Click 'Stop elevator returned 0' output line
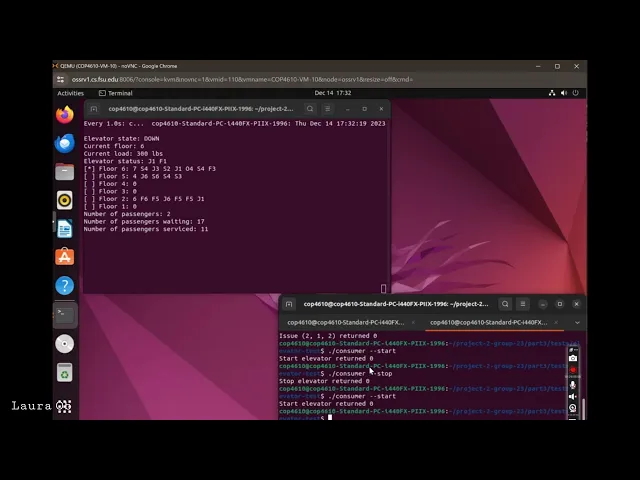 tap(324, 381)
